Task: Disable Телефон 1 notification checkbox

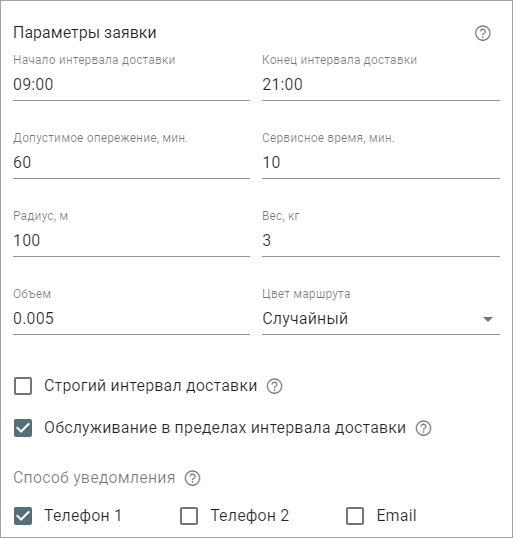Action: click(x=23, y=516)
